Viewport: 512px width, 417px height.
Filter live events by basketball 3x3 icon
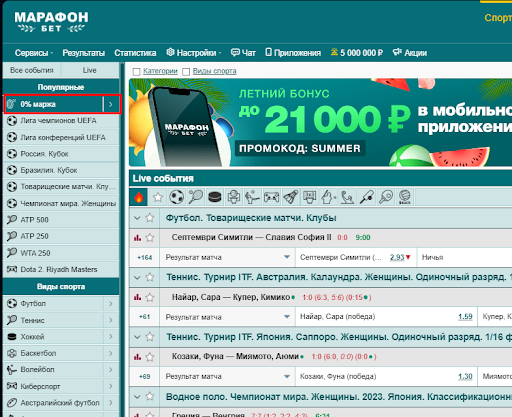(x=309, y=197)
